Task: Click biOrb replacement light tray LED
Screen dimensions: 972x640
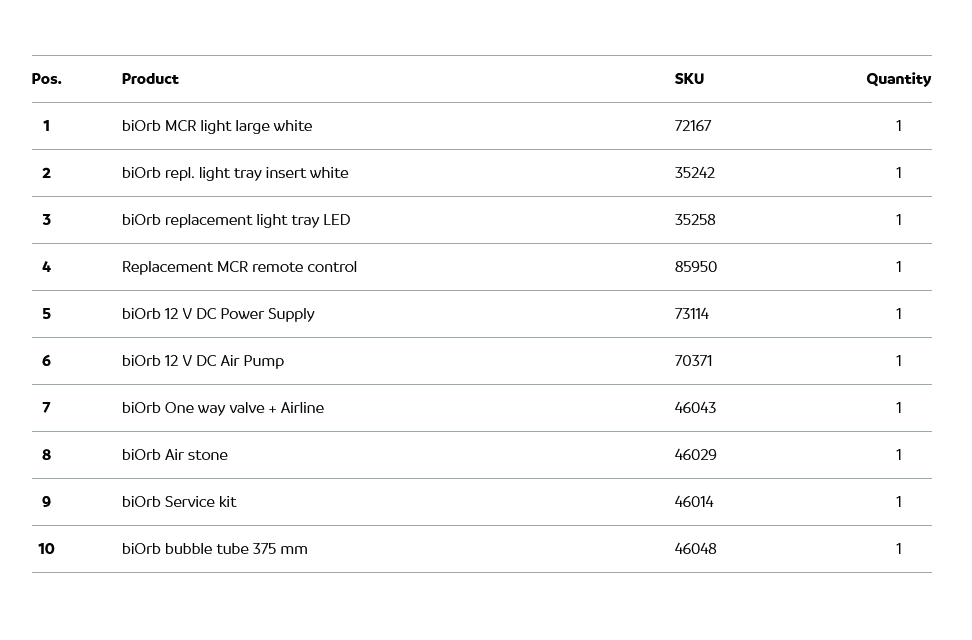Action: click(x=236, y=220)
